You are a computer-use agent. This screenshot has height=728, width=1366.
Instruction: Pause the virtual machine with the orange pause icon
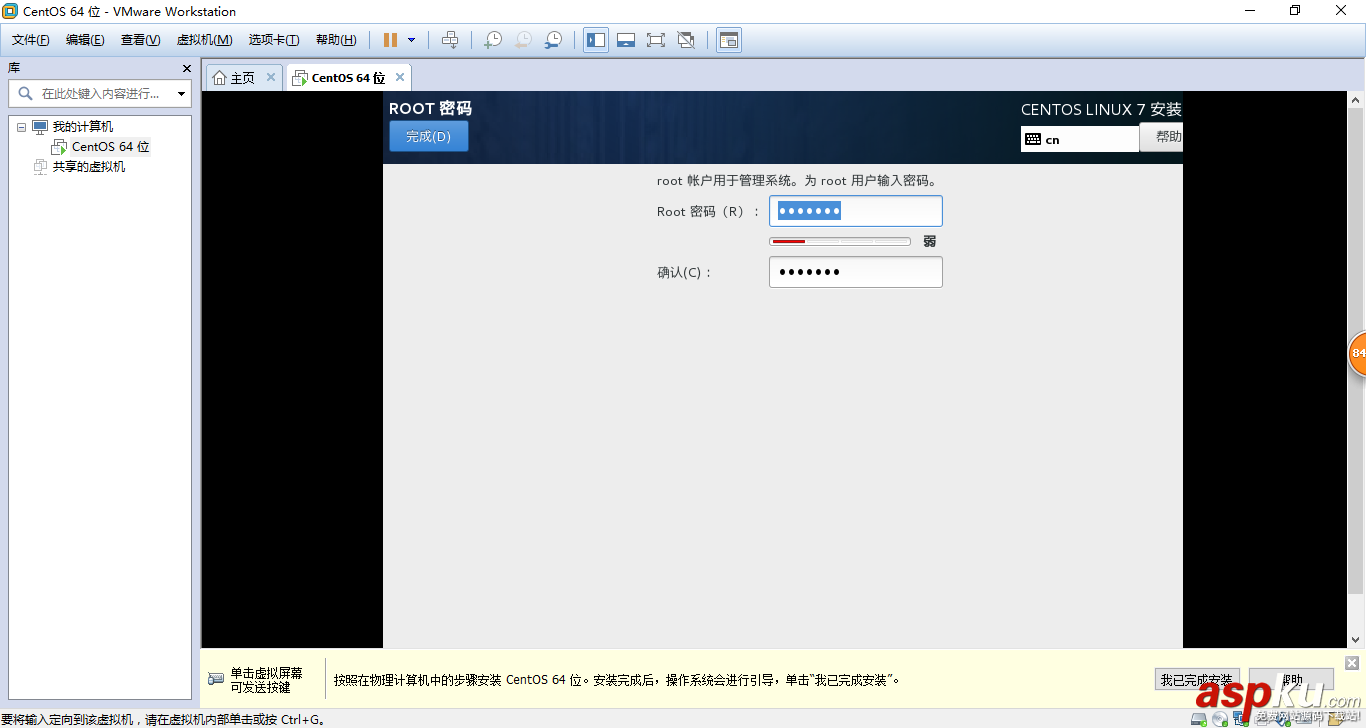[x=390, y=40]
